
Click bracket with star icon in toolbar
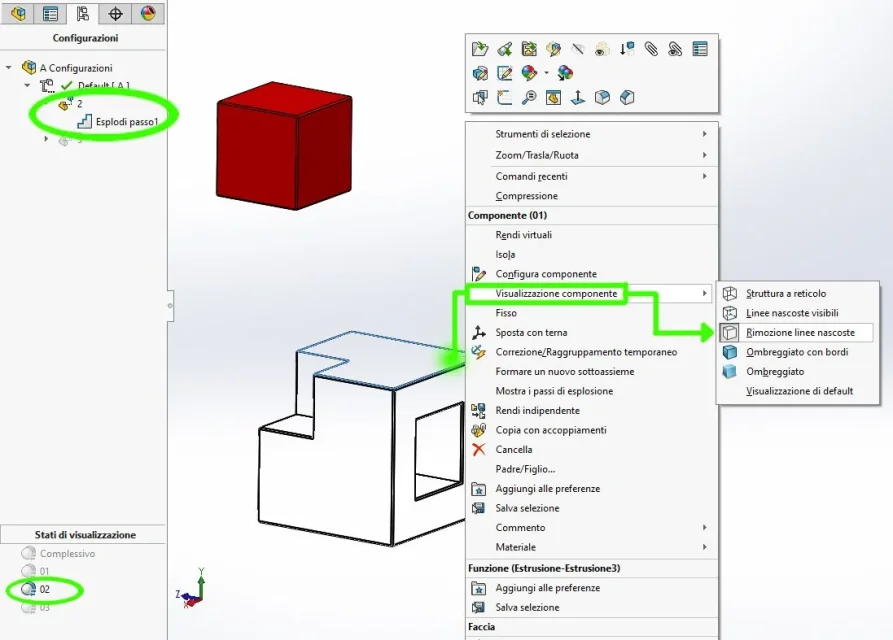tap(505, 97)
